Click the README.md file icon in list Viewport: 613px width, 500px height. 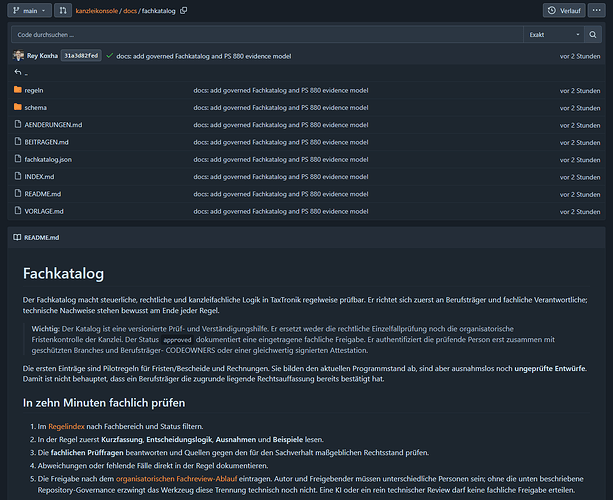18,194
